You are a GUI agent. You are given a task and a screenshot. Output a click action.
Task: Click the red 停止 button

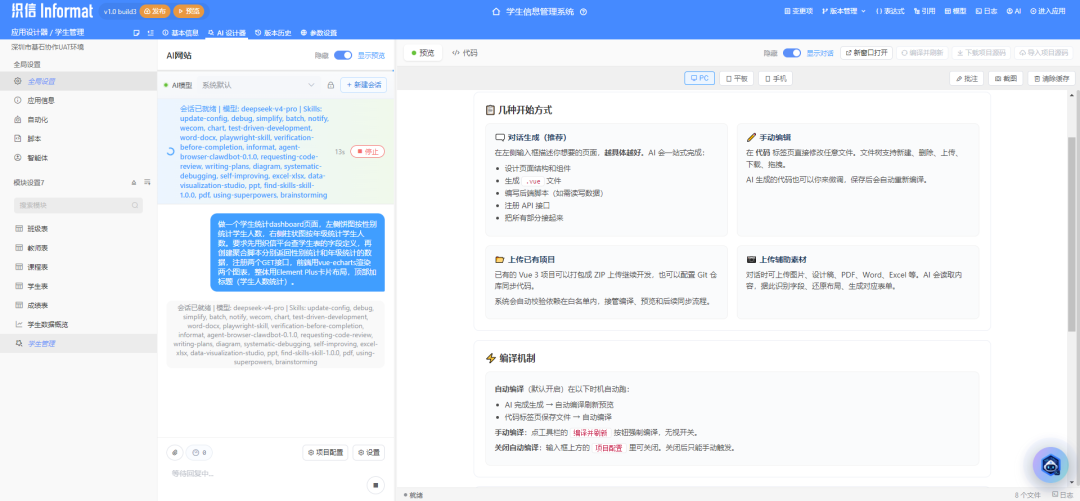[x=367, y=152]
